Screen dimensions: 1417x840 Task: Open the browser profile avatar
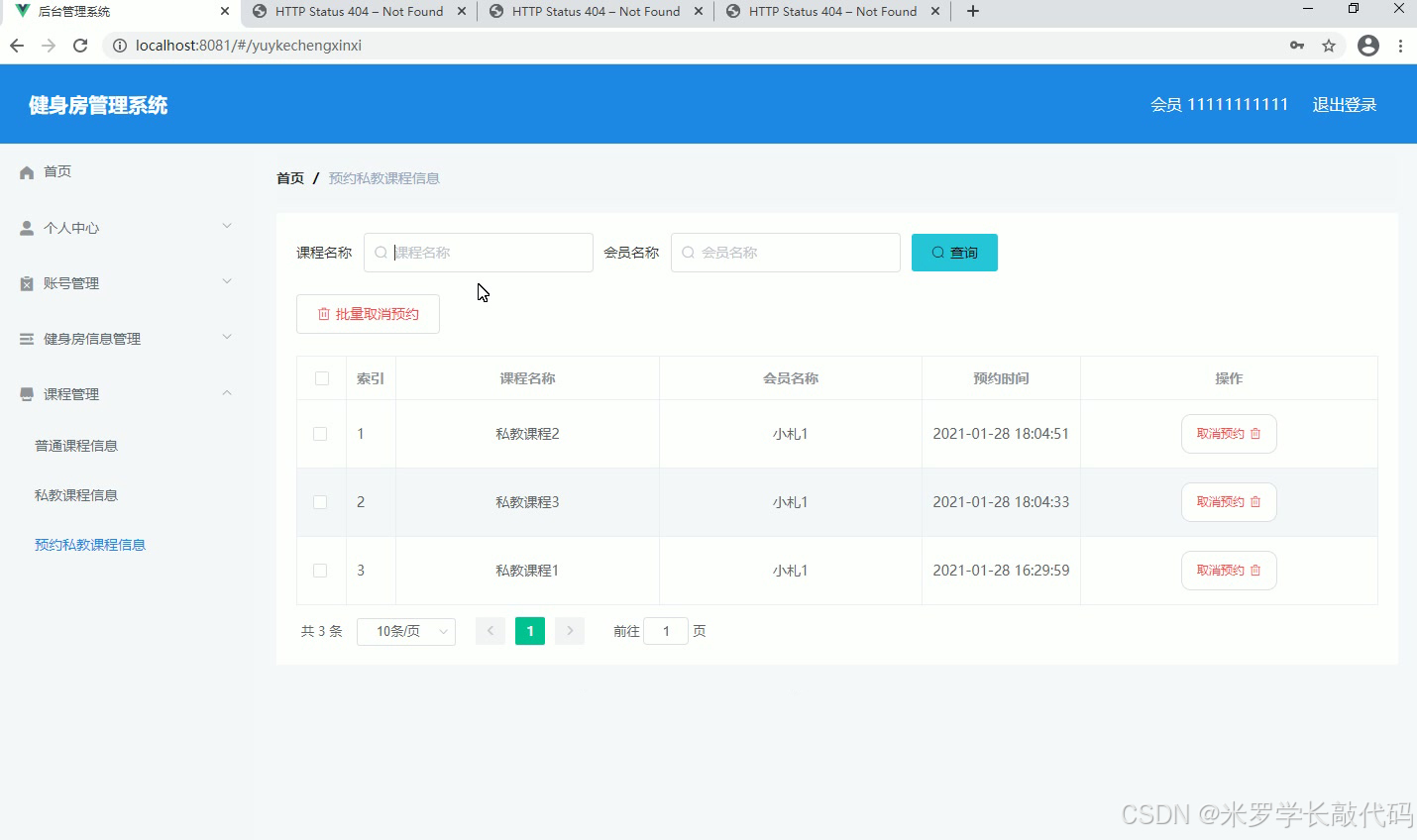point(1368,46)
